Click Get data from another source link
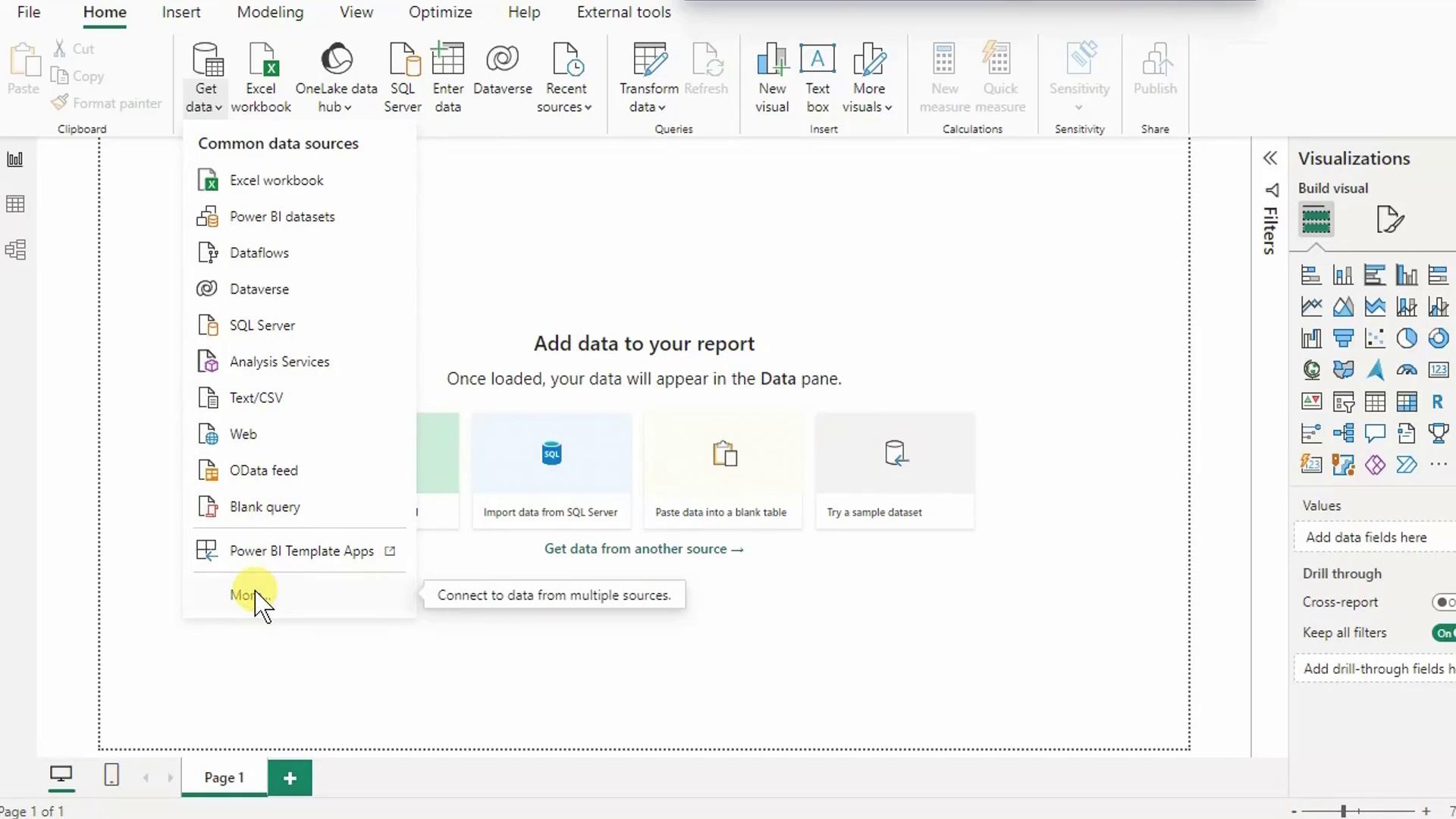1456x819 pixels. coord(643,549)
